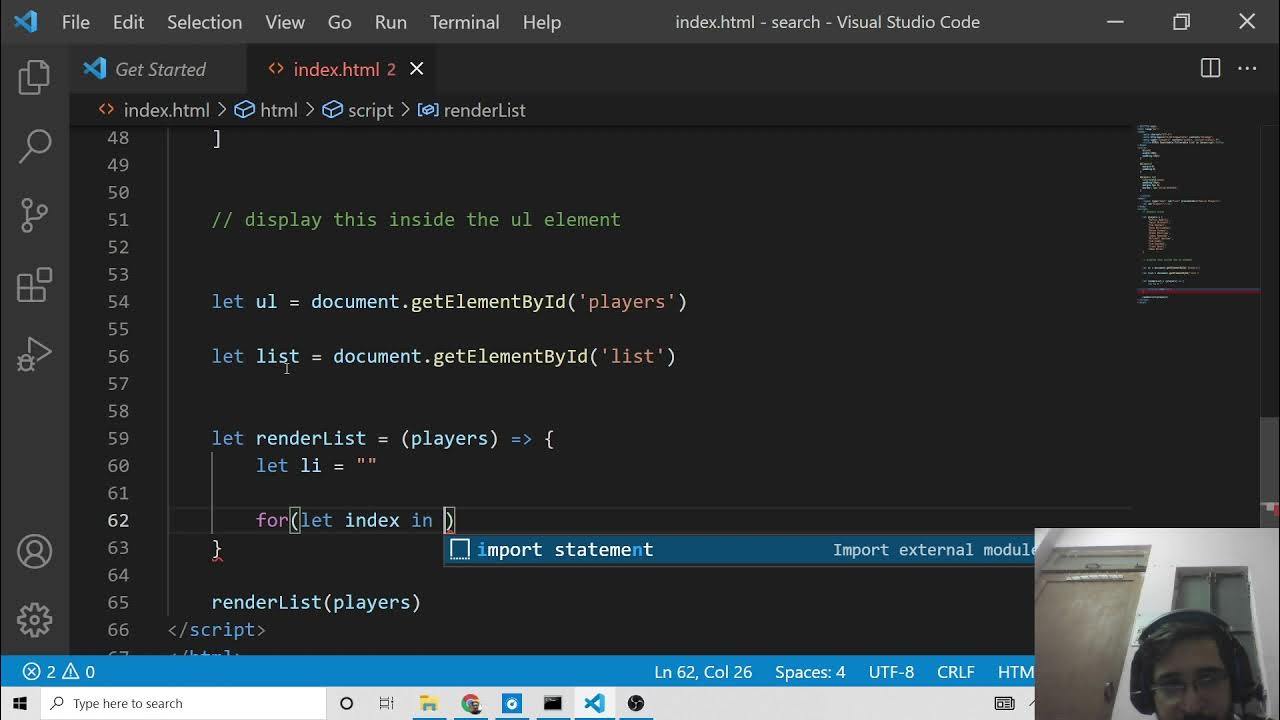Viewport: 1280px width, 720px height.
Task: Accept the import statement suggestion
Action: [740, 549]
